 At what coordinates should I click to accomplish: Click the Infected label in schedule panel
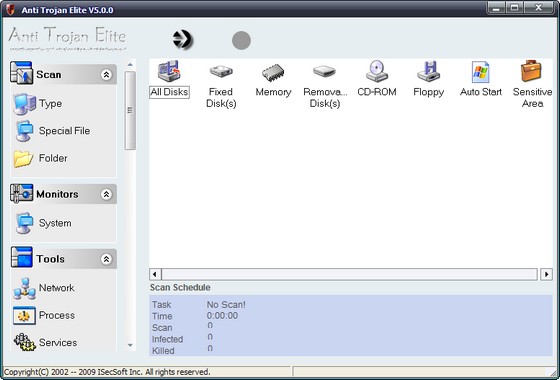tap(168, 339)
